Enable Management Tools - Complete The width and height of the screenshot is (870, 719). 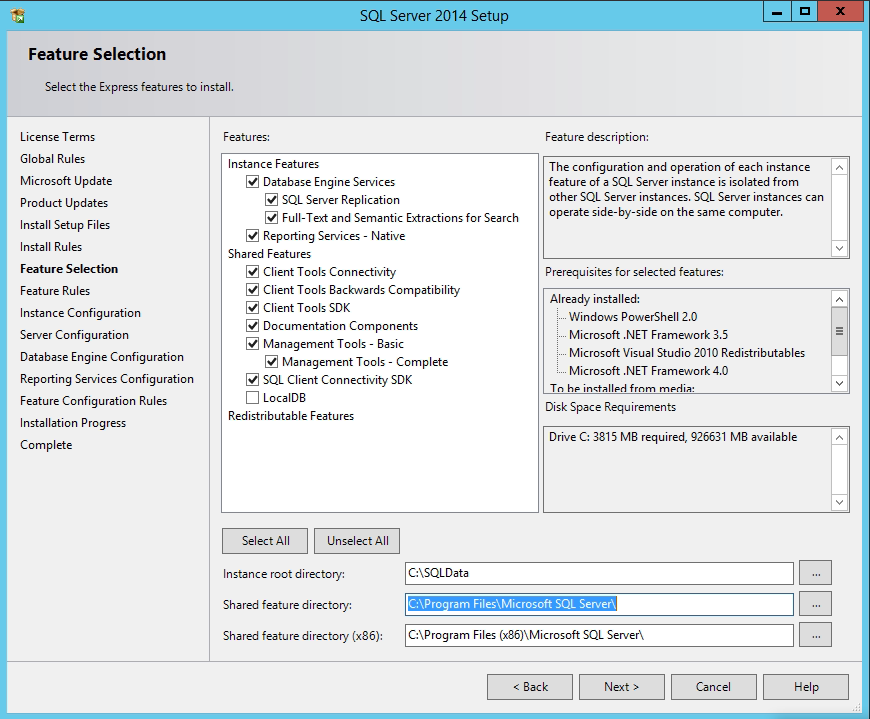click(x=271, y=361)
